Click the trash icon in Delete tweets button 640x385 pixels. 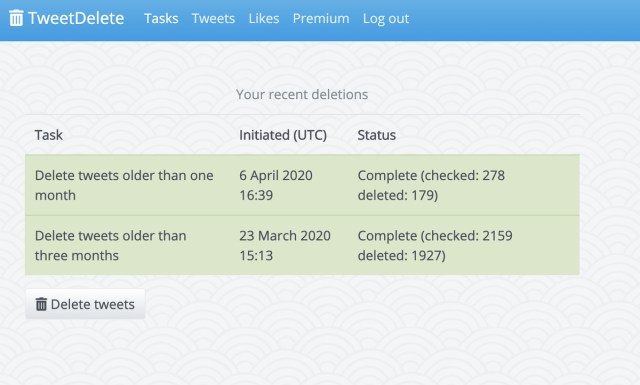[41, 304]
